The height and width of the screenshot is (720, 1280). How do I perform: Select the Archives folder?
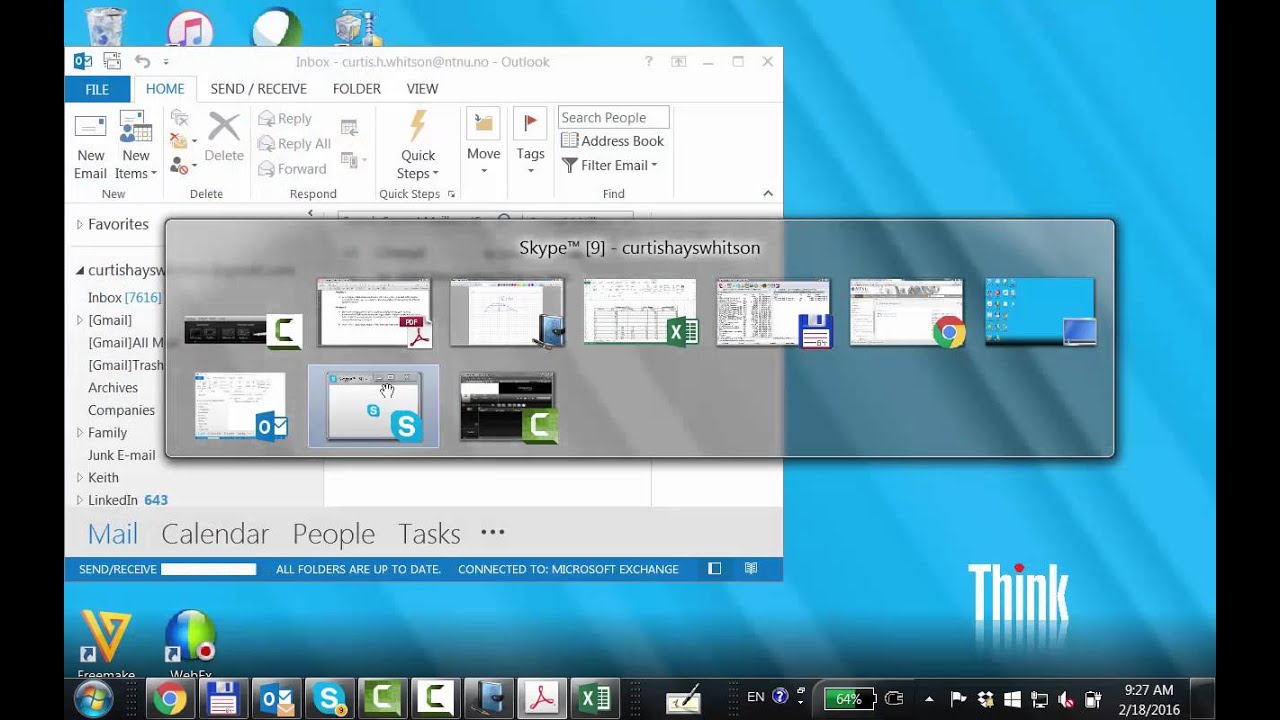[x=113, y=388]
